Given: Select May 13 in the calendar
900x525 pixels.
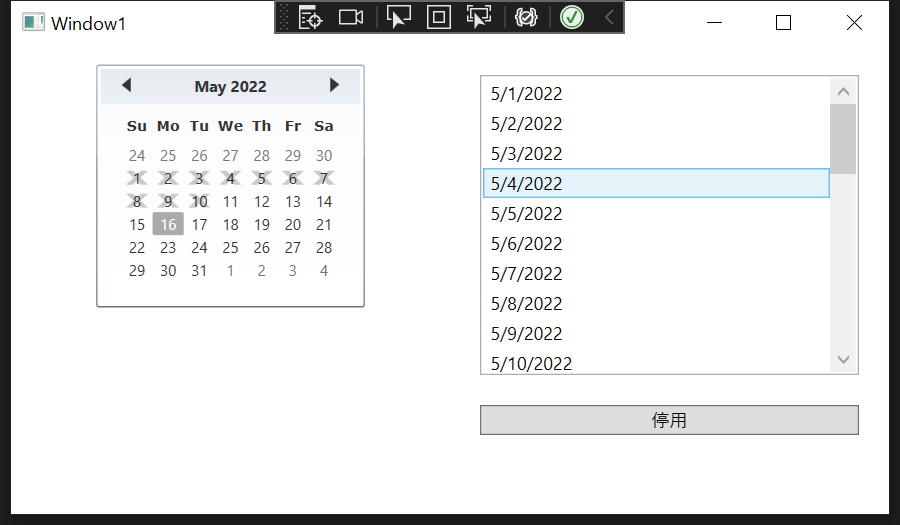Looking at the screenshot, I should tap(293, 201).
